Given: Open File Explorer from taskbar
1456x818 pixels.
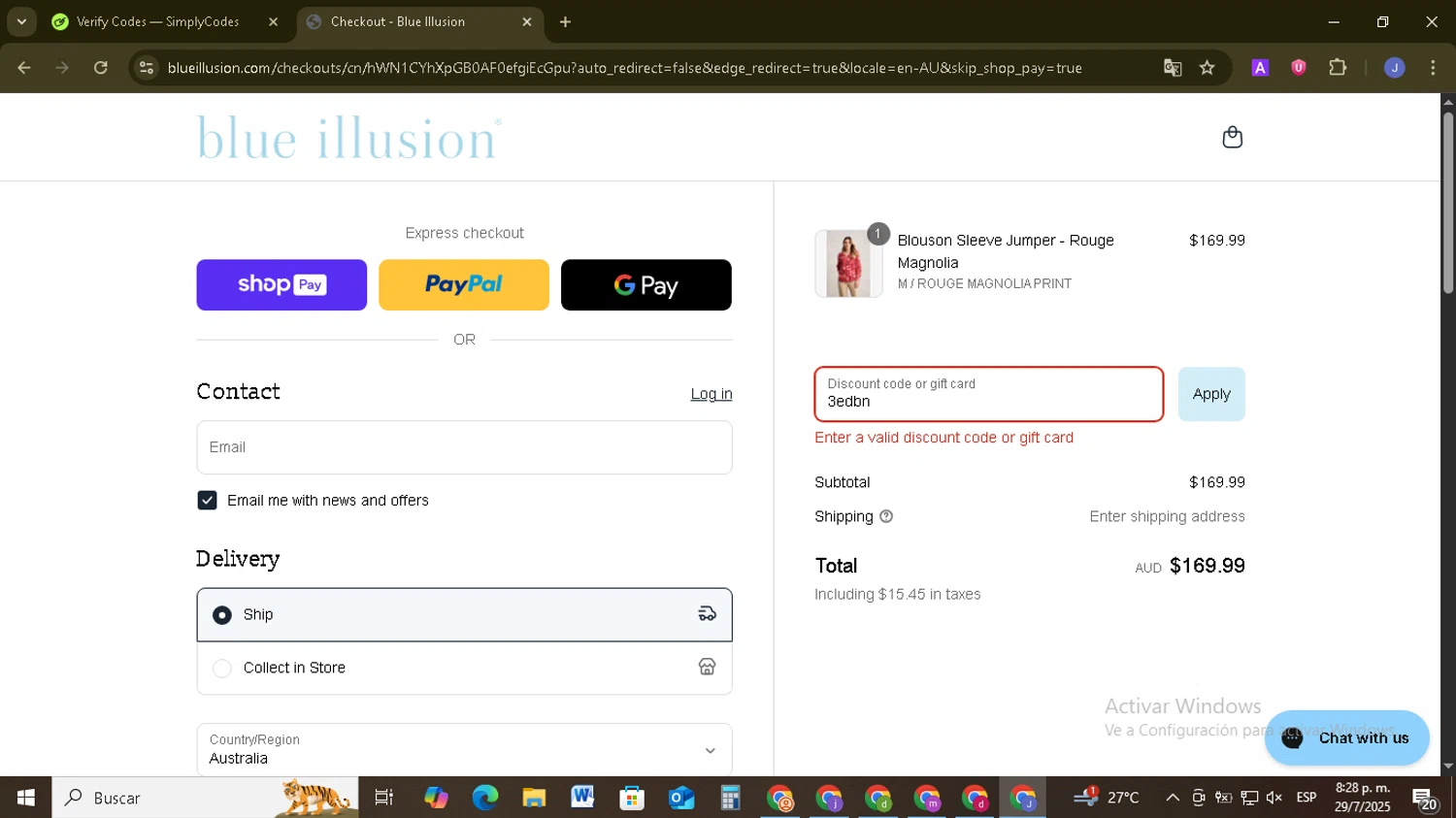Looking at the screenshot, I should (x=534, y=798).
